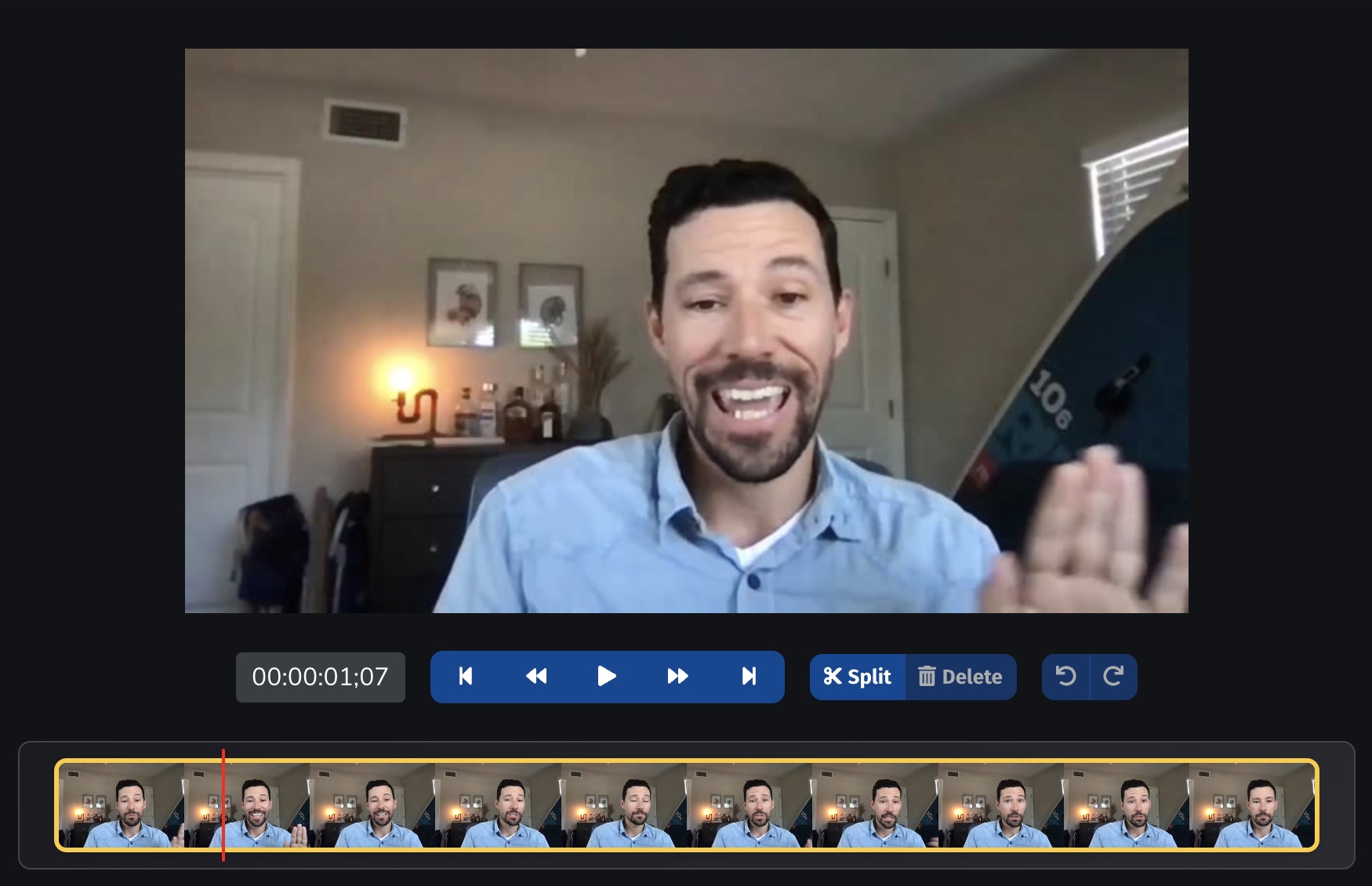Select the last thumbnail in the timeline

1251,804
